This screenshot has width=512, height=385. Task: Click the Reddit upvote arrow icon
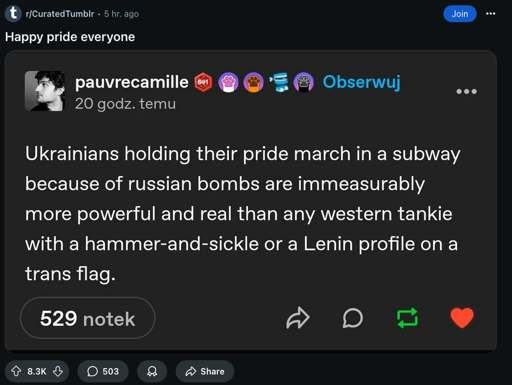(16, 371)
